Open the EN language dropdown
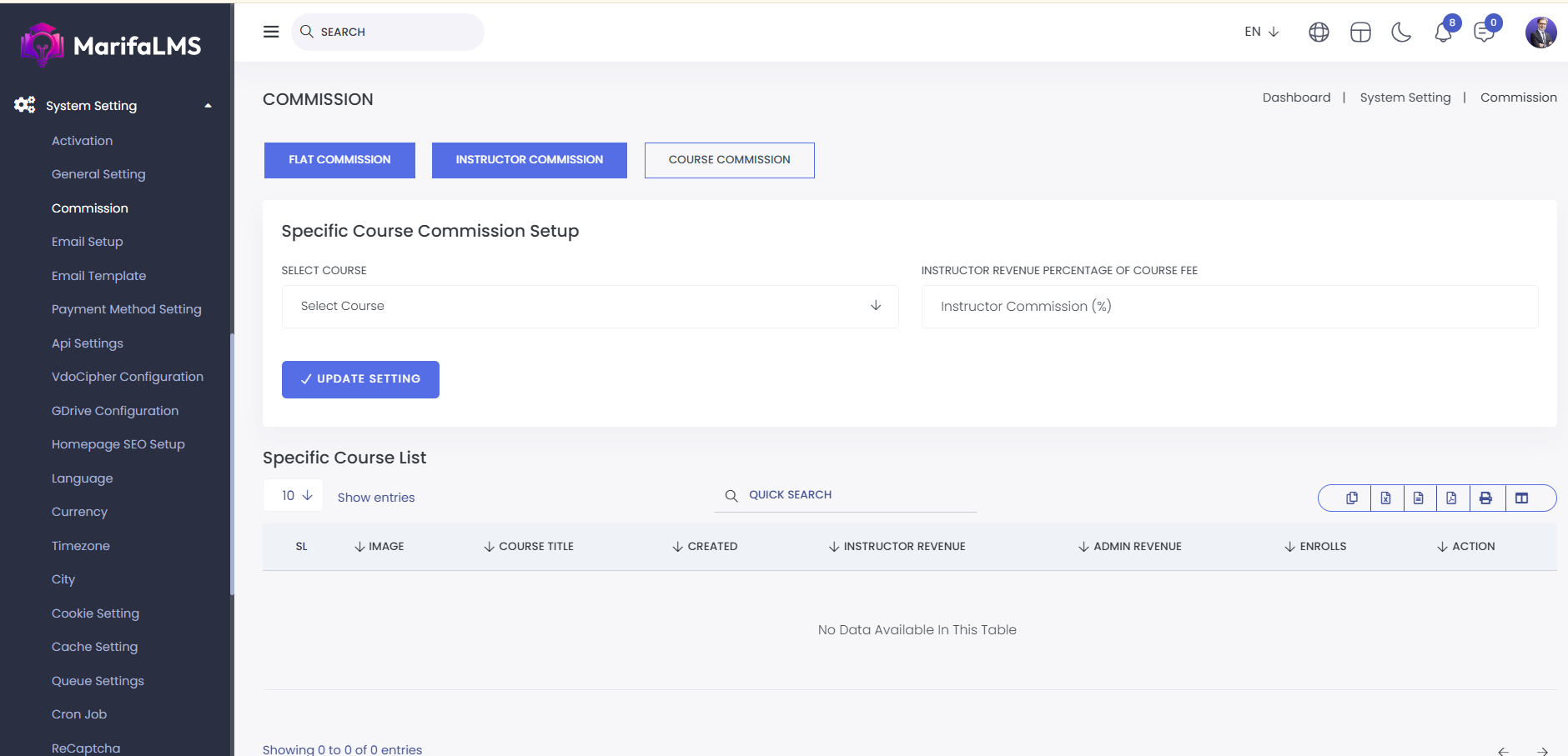Viewport: 1568px width, 756px height. point(1261,32)
